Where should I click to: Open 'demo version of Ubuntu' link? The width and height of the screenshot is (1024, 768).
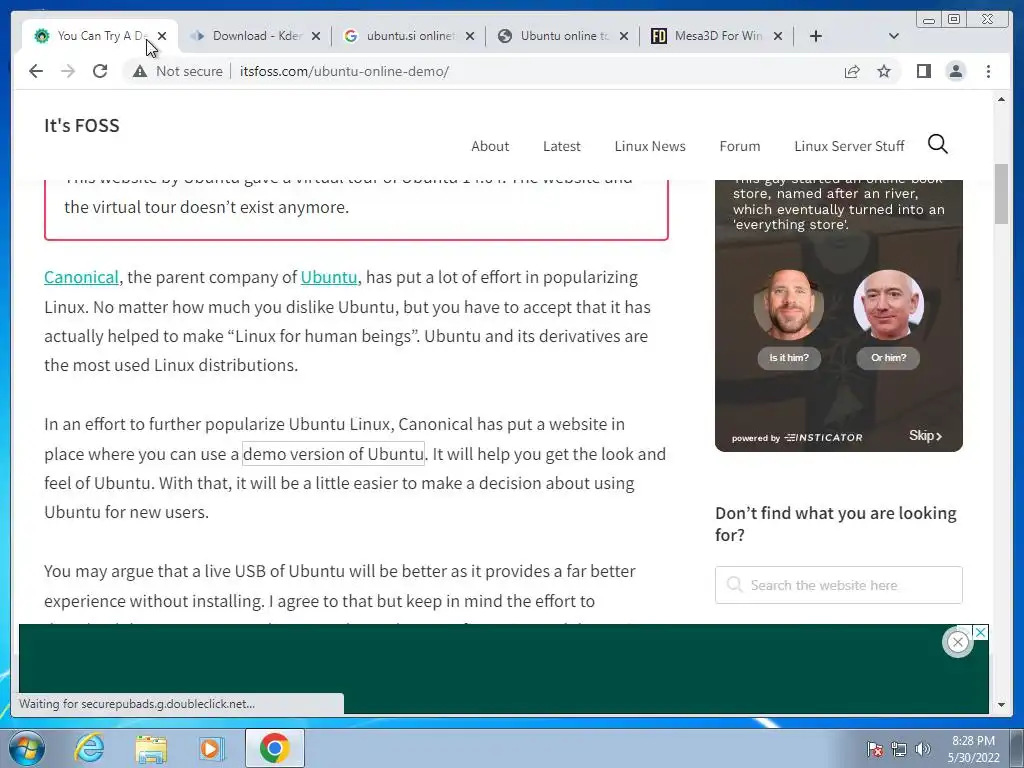[334, 453]
